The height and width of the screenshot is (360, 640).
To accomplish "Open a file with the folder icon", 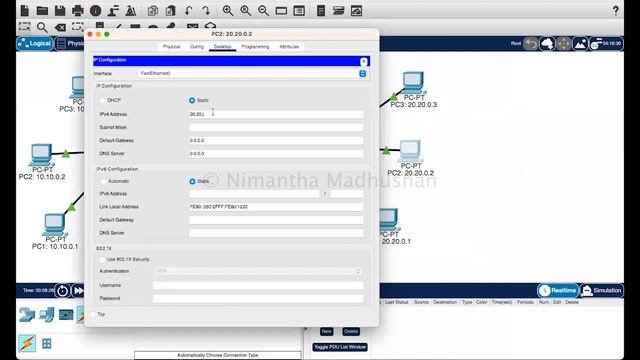I will pos(42,11).
